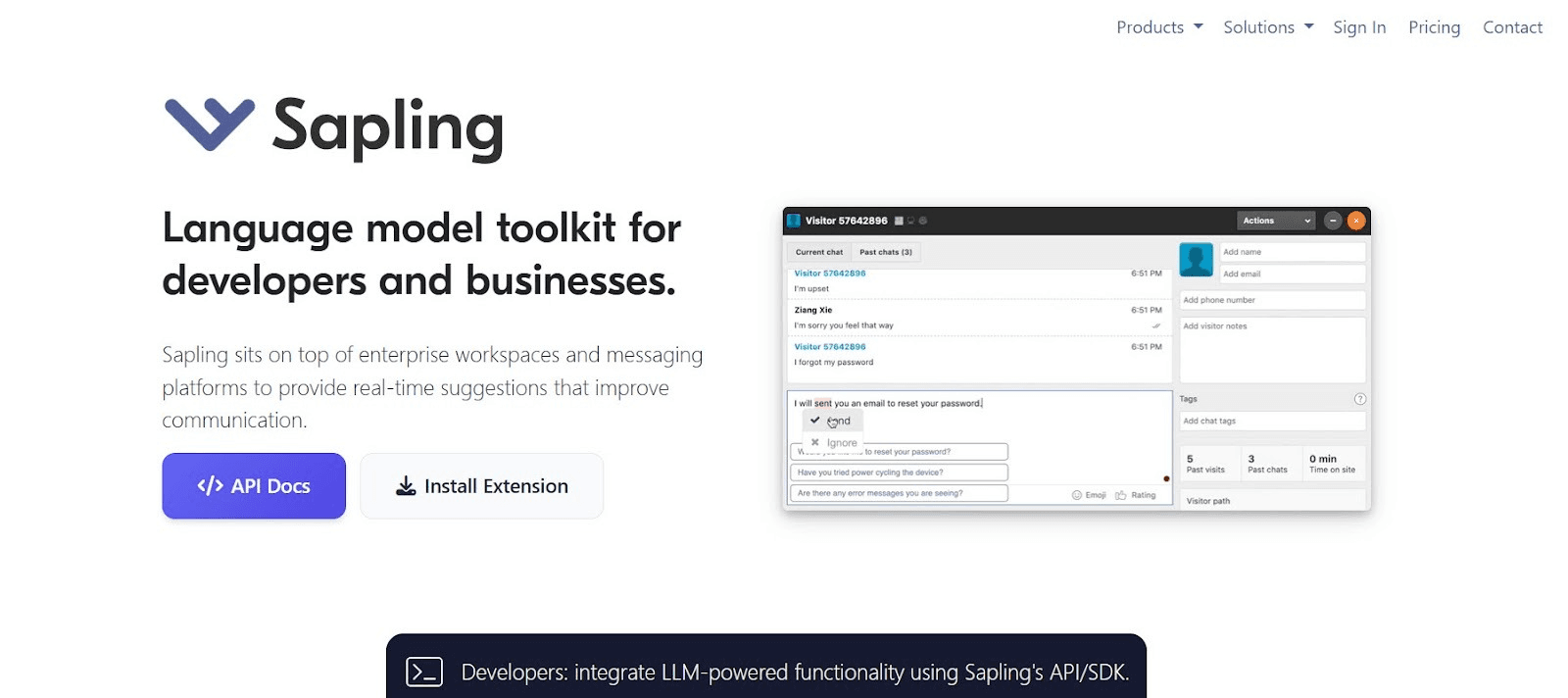Viewport: 1568px width, 698px height.
Task: Click the download icon on Install Extension
Action: 406,486
